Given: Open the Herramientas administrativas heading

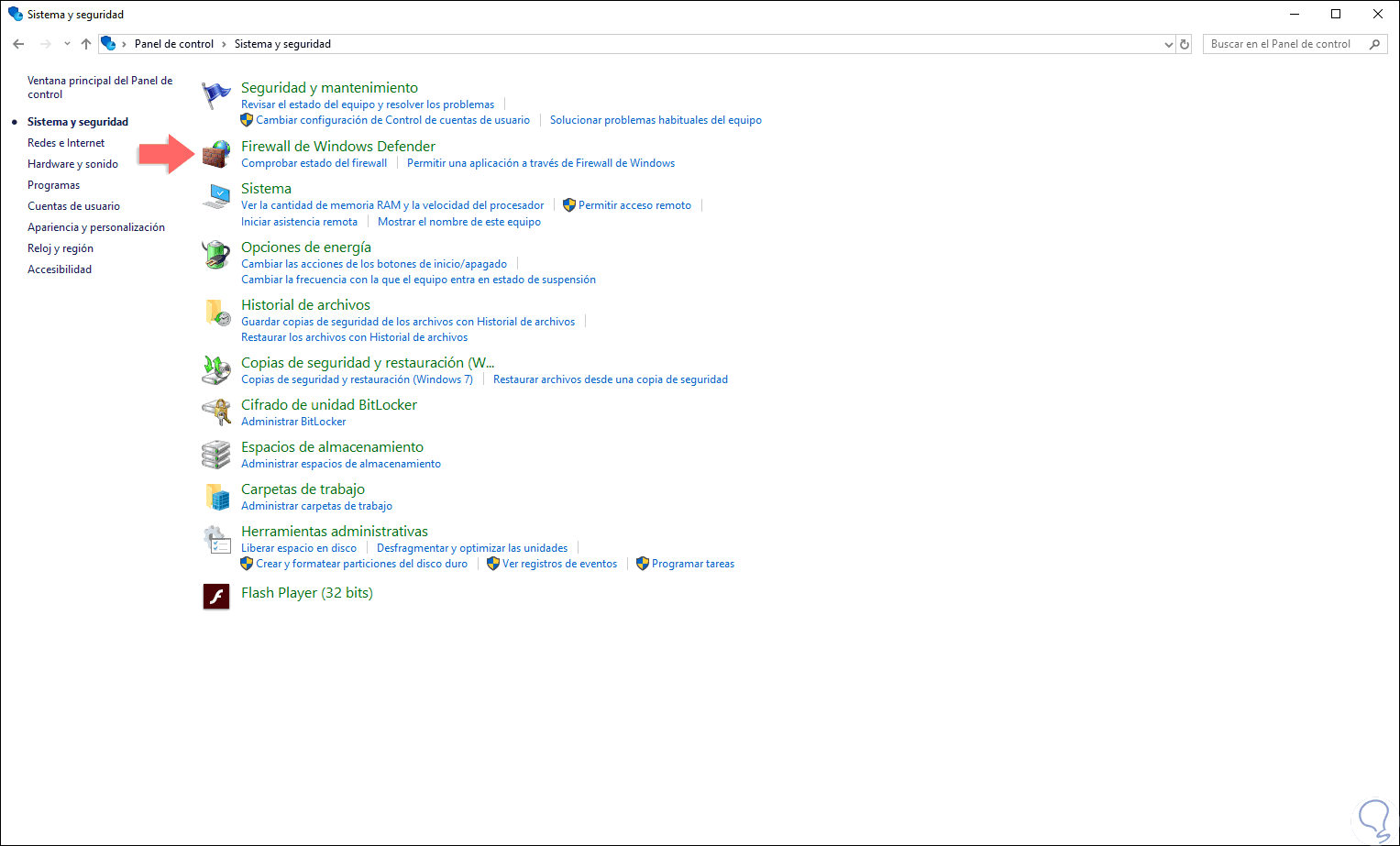Looking at the screenshot, I should (335, 531).
